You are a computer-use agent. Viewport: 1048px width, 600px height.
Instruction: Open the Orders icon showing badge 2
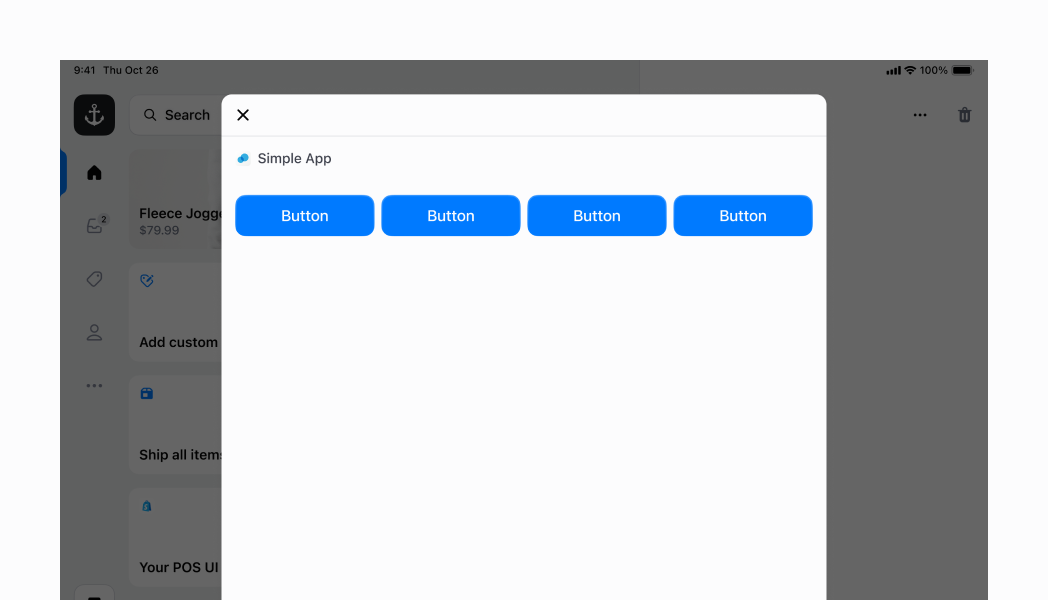[93, 225]
